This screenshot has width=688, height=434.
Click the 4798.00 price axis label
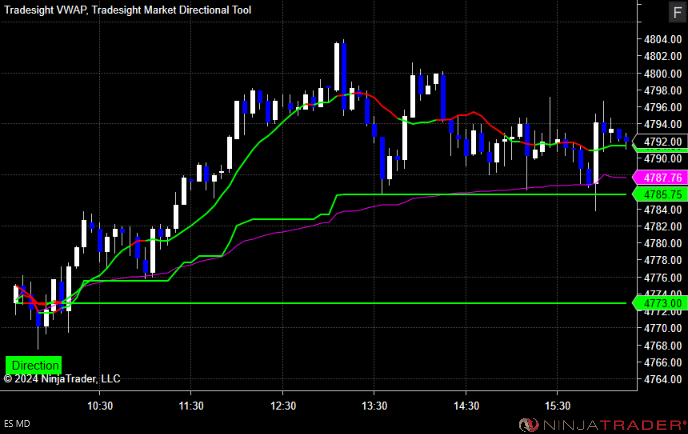pos(663,90)
